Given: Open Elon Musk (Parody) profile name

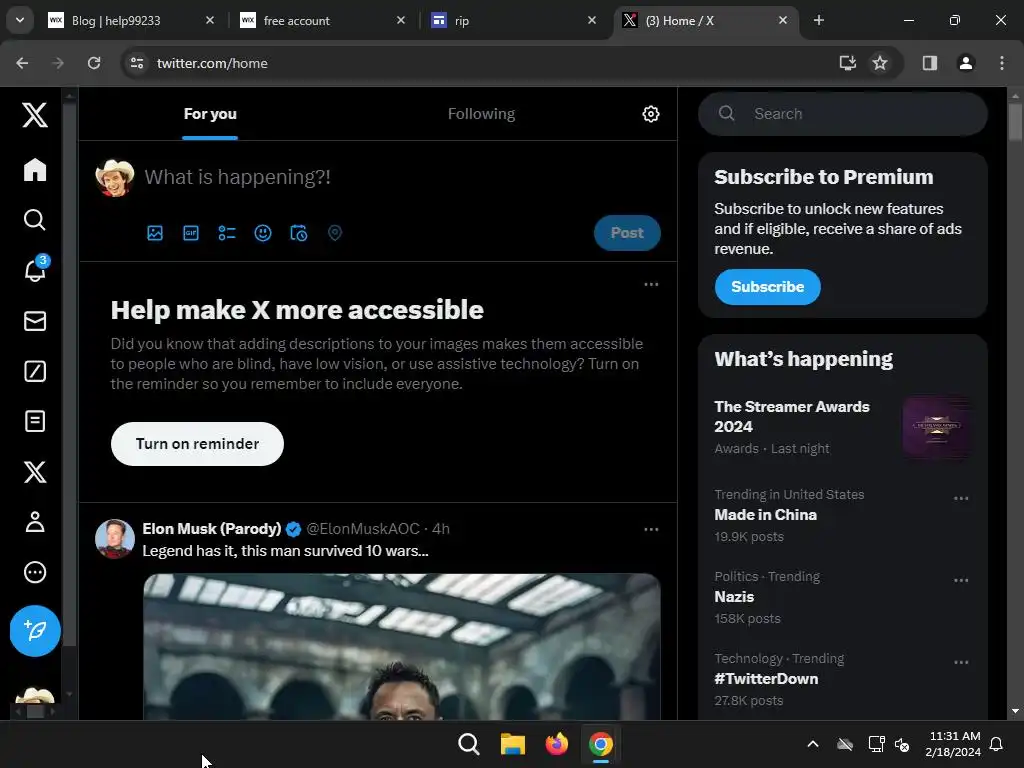Looking at the screenshot, I should tap(212, 528).
